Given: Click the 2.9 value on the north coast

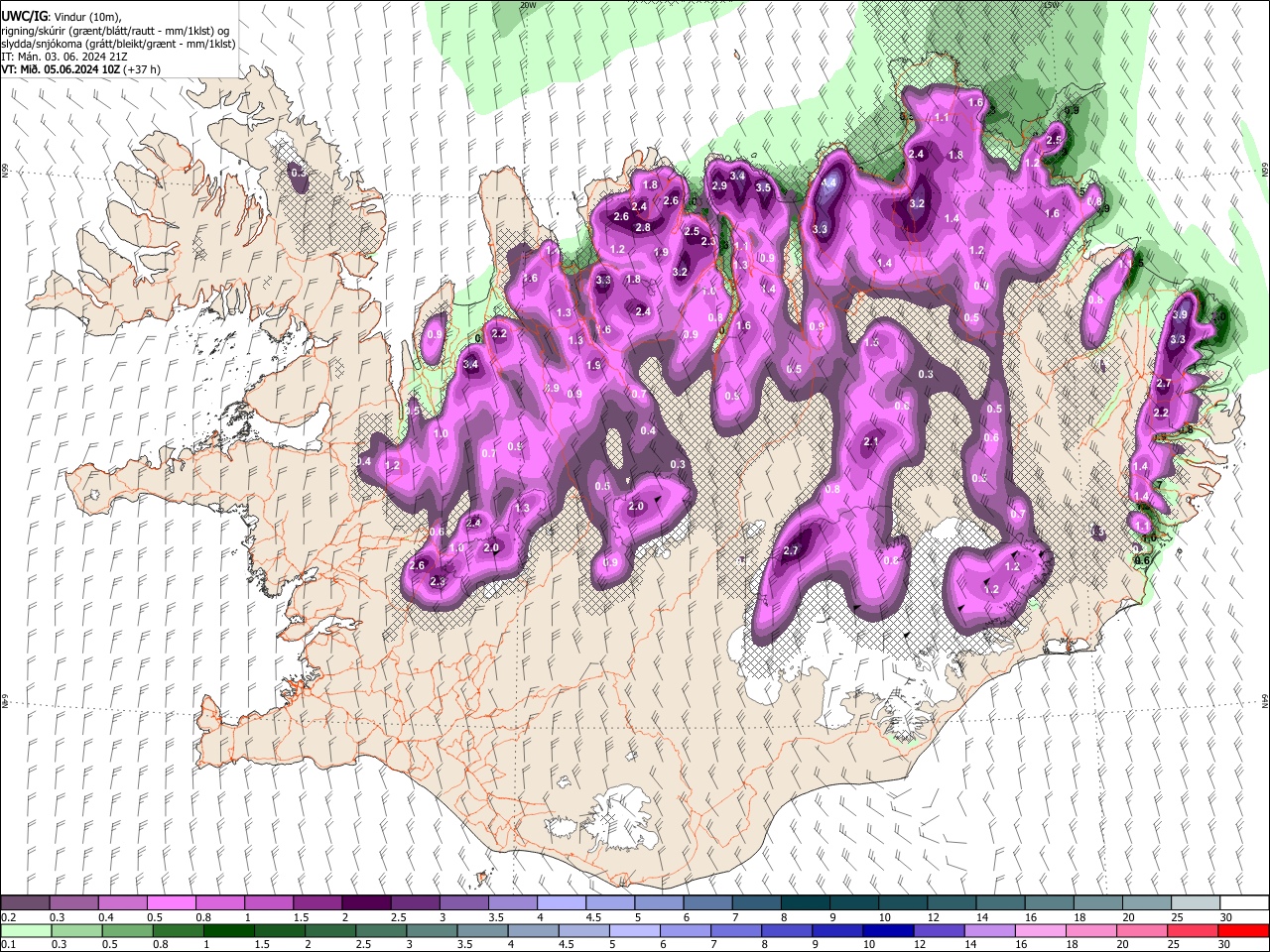Looking at the screenshot, I should [x=719, y=186].
